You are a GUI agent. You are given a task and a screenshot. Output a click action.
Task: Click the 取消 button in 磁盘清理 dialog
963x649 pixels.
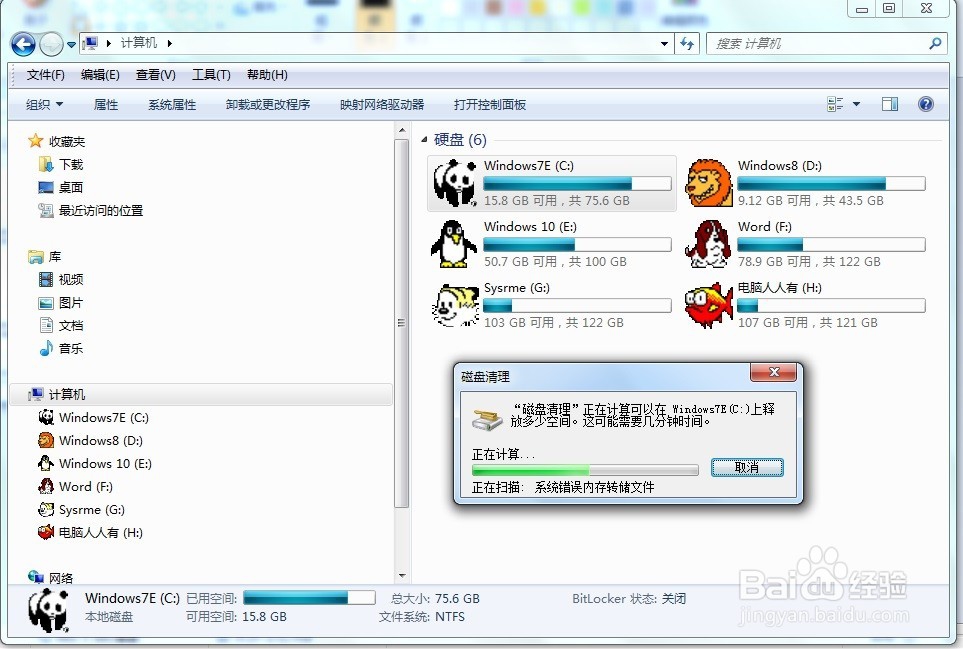(747, 467)
